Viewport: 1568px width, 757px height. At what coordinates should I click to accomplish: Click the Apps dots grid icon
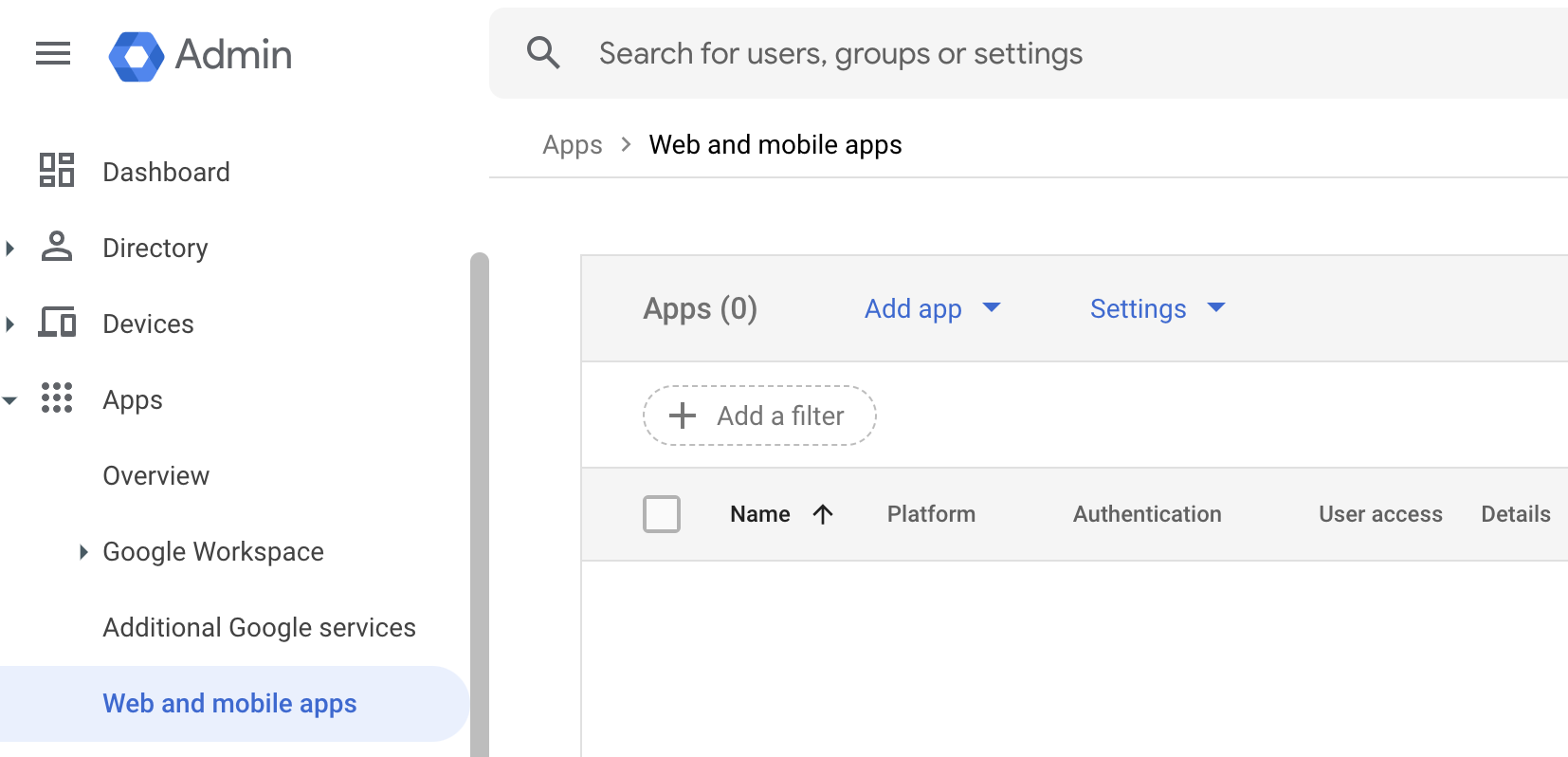click(x=57, y=398)
